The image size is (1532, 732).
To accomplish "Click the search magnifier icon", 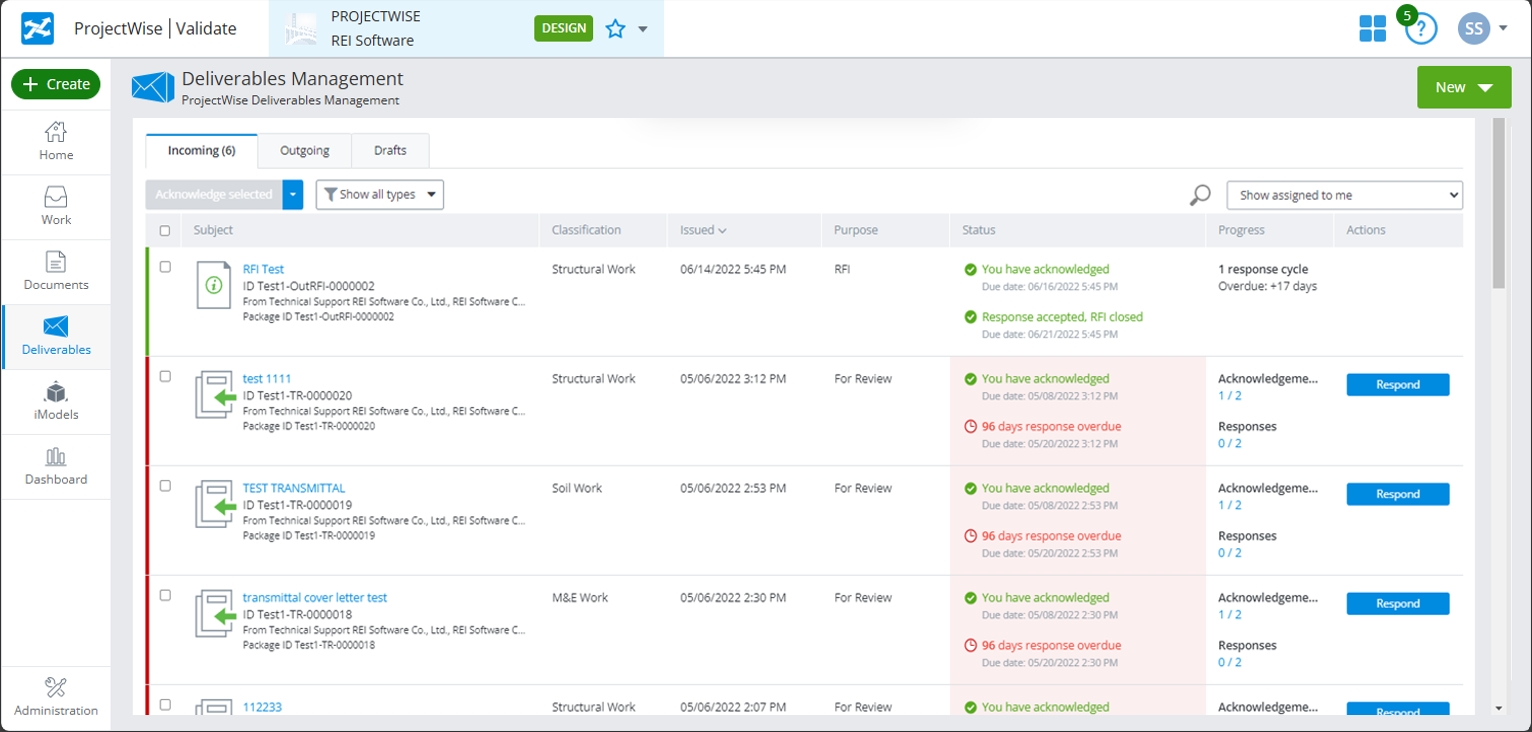I will (1200, 195).
